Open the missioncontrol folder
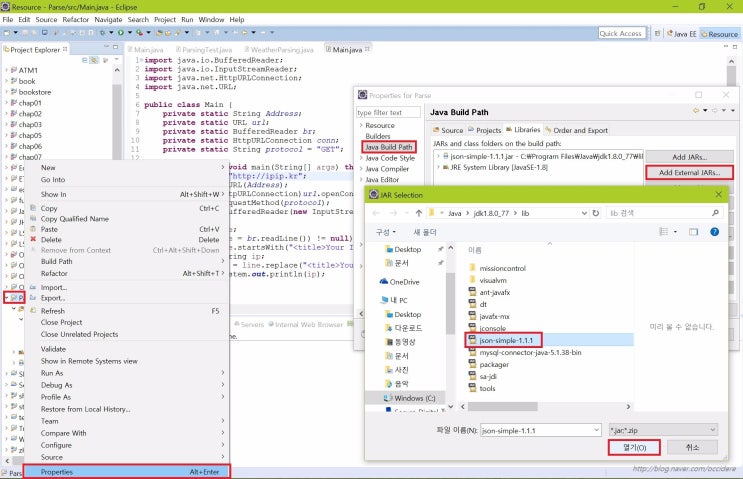This screenshot has height=479, width=743. coord(503,268)
